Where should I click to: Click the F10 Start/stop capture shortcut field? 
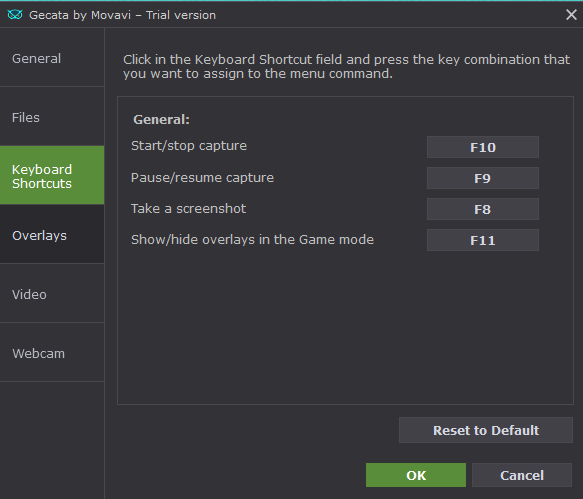pyautogui.click(x=483, y=147)
